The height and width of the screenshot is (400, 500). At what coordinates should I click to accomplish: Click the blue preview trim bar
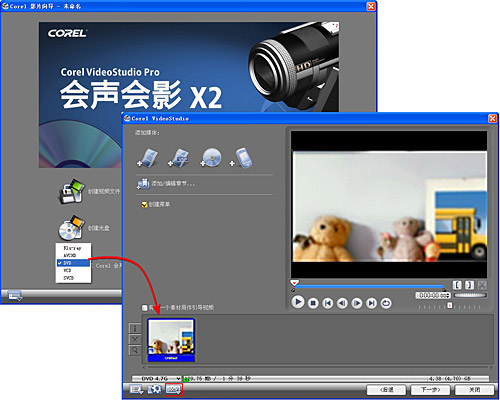tap(369, 286)
